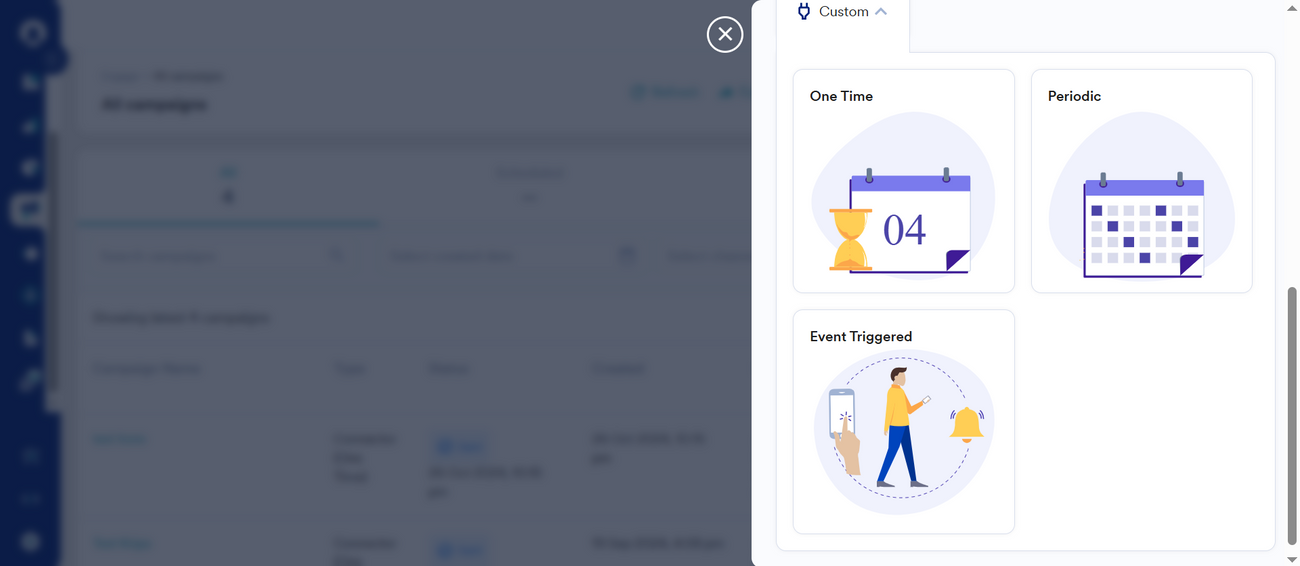Click the logo at top of sidebar
This screenshot has height=566, width=1300.
tap(32, 32)
